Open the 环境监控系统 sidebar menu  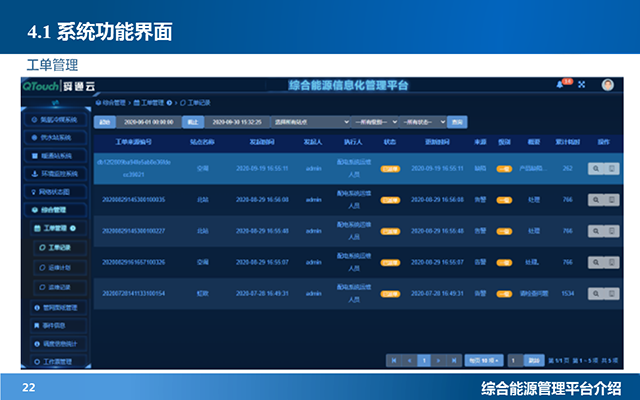[x=56, y=173]
